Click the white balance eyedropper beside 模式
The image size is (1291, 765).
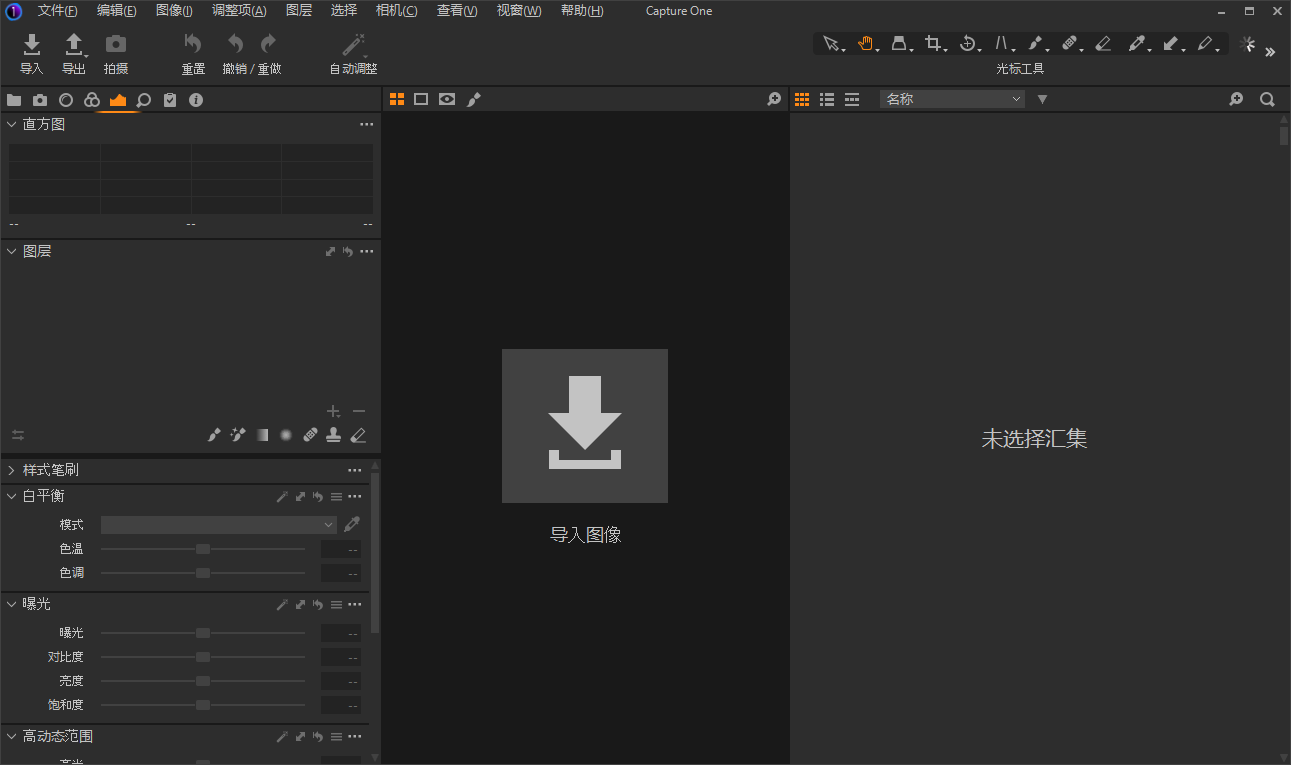352,524
